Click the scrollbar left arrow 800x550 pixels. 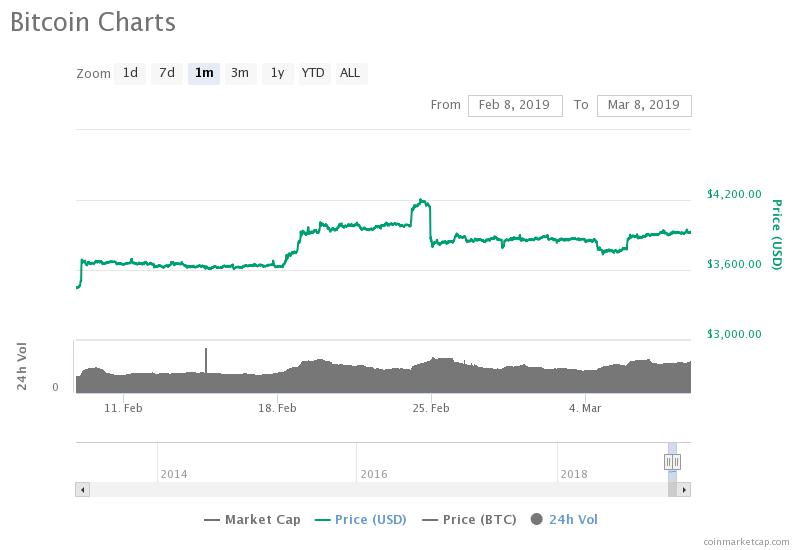pos(82,490)
